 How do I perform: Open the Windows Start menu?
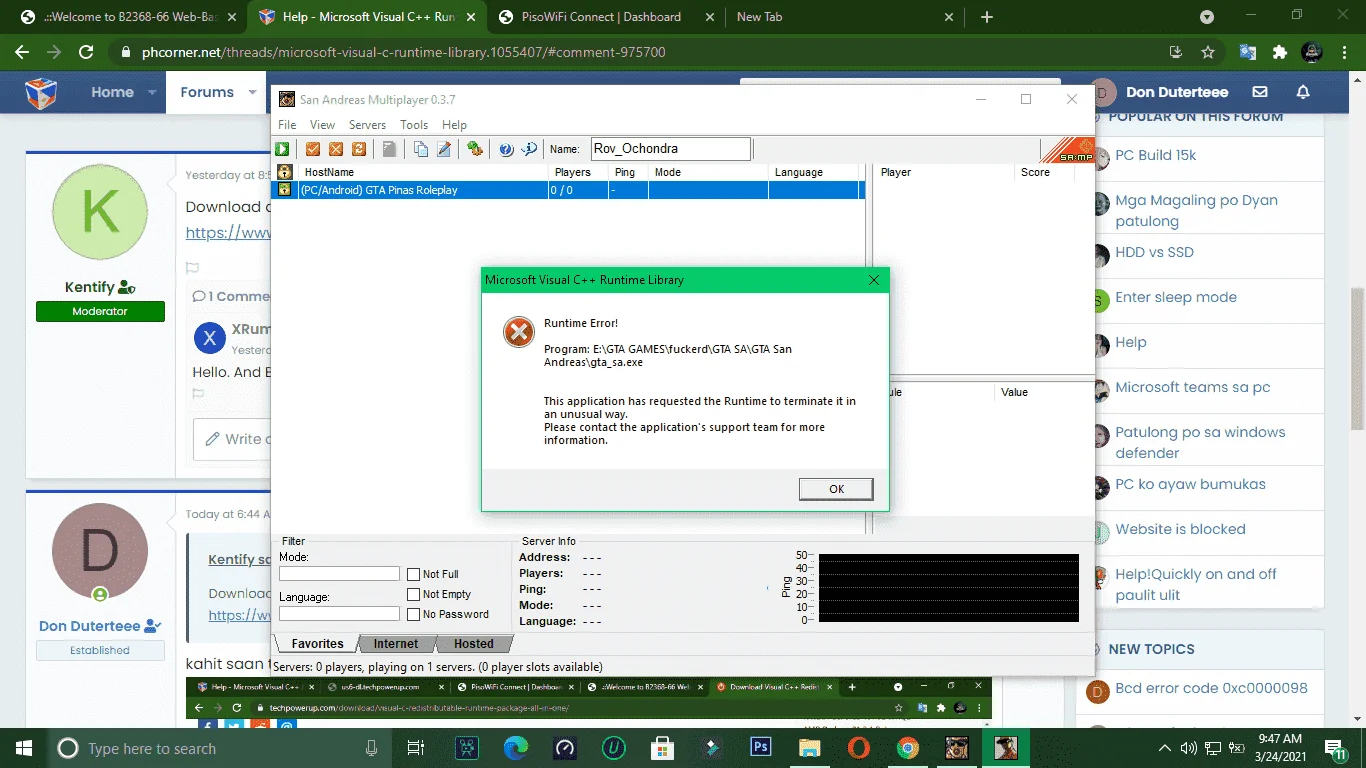pyautogui.click(x=24, y=748)
